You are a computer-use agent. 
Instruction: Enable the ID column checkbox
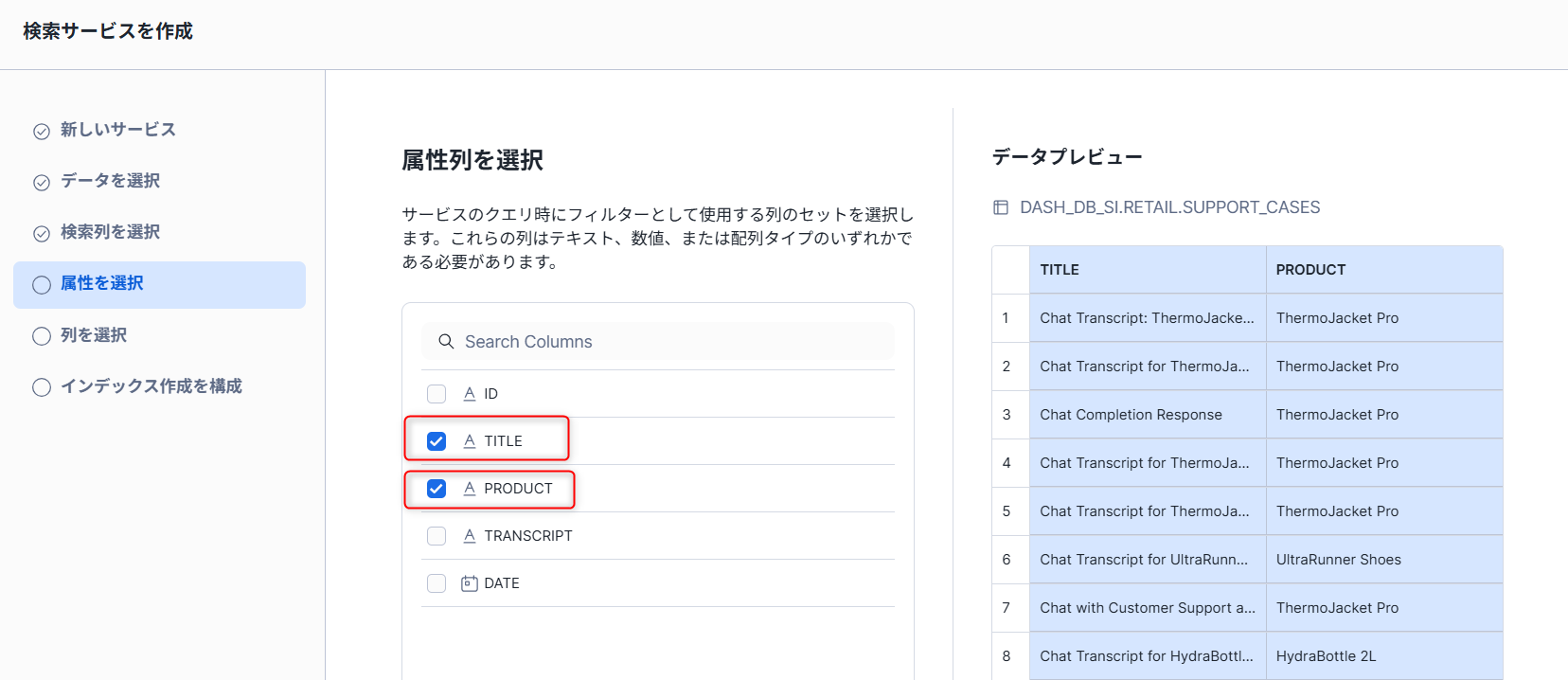[437, 394]
